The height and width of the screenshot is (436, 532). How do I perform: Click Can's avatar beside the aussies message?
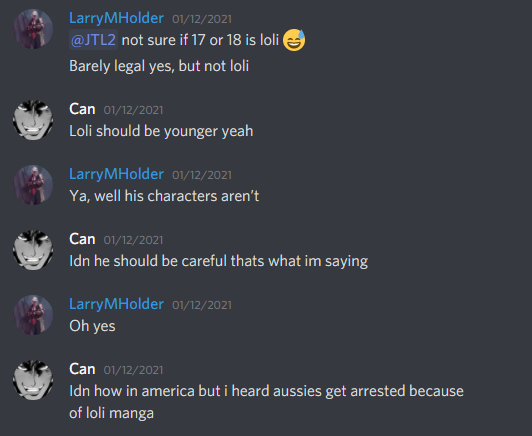[x=33, y=380]
